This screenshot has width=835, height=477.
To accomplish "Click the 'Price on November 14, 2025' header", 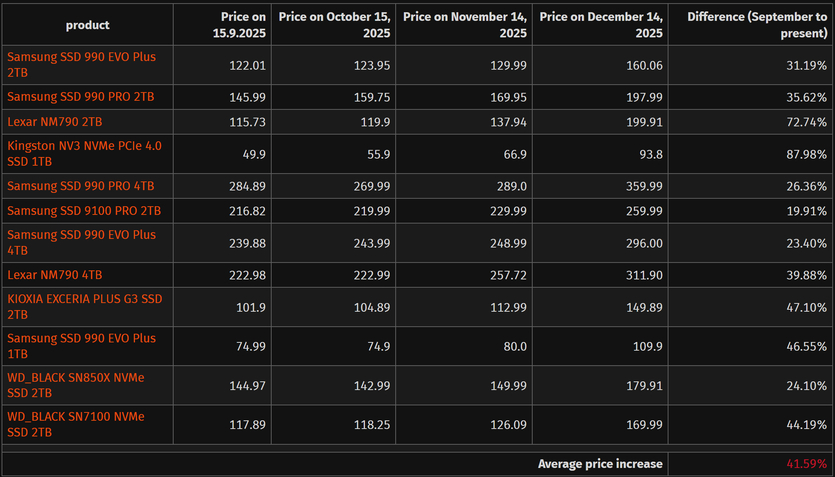I will (x=464, y=25).
